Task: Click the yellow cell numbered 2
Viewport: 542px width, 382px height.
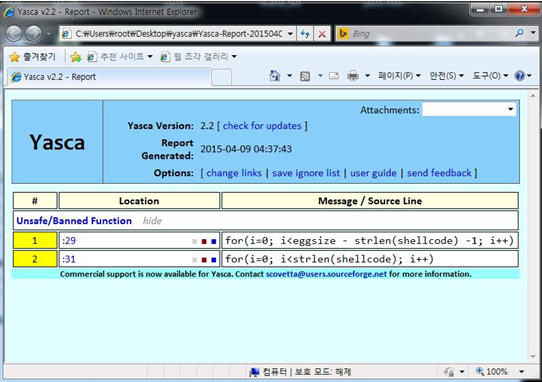Action: pyautogui.click(x=35, y=259)
